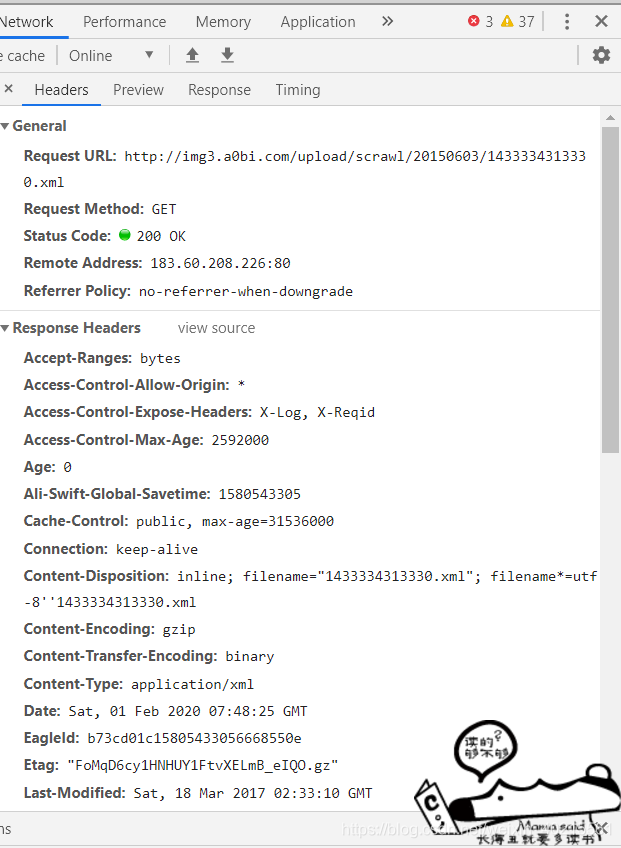
Task: Switch to the Timing tab
Action: pos(297,89)
